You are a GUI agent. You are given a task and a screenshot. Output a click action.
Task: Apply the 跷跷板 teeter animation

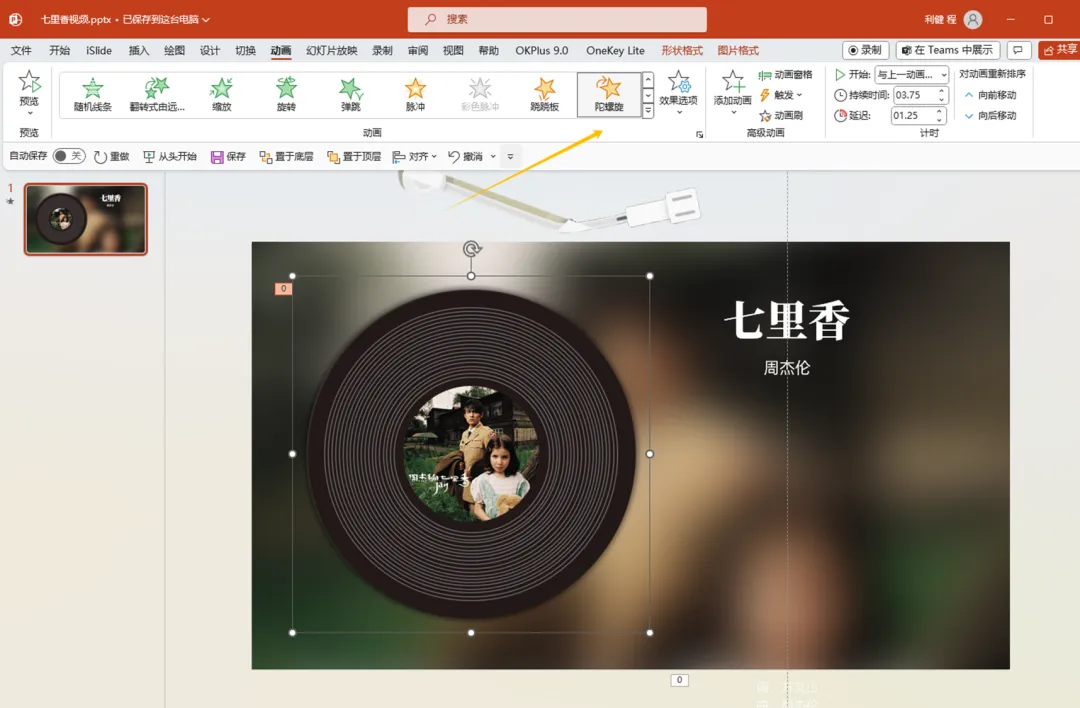pyautogui.click(x=545, y=94)
